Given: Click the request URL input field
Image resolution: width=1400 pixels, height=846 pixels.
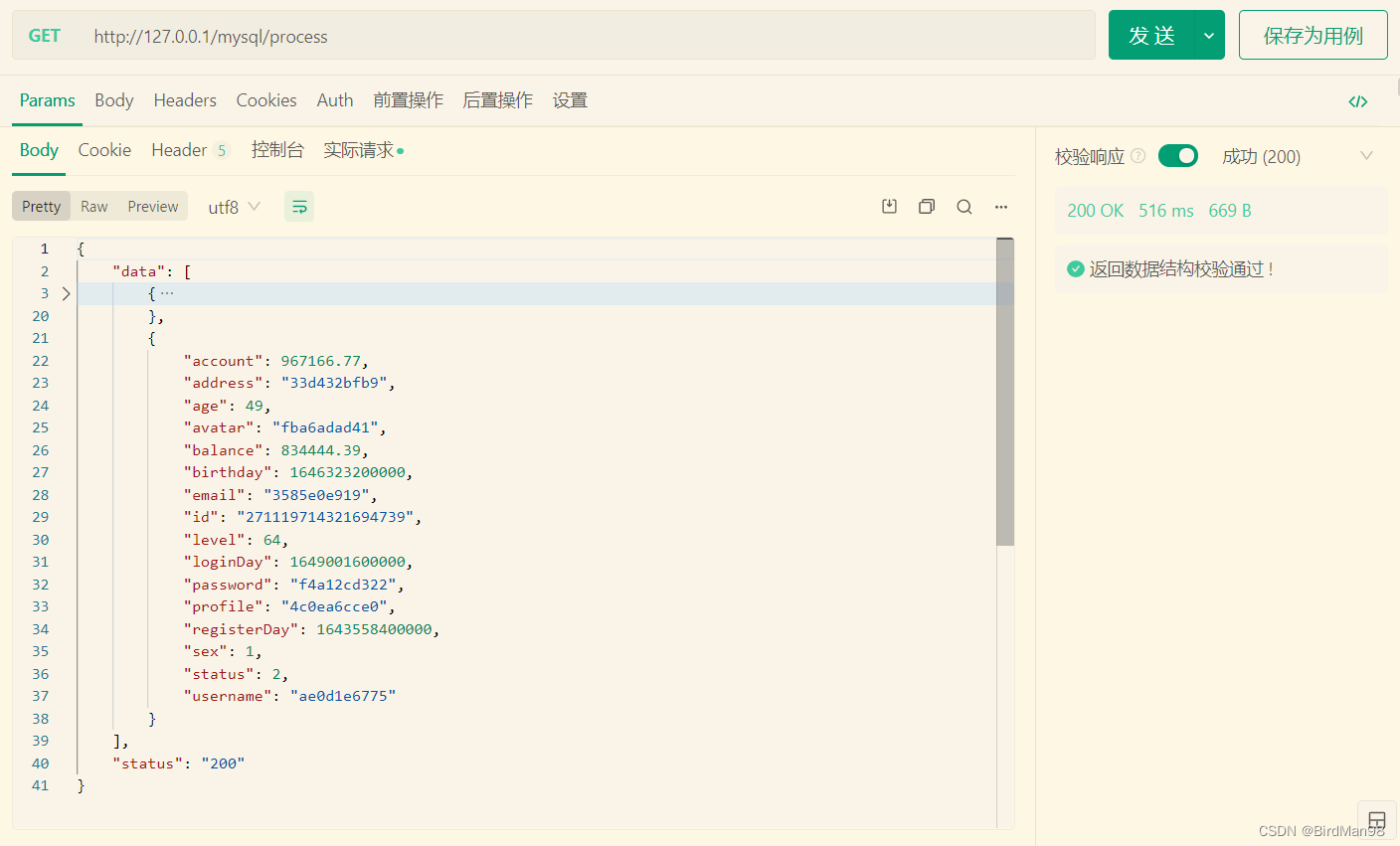Looking at the screenshot, I should coord(398,37).
